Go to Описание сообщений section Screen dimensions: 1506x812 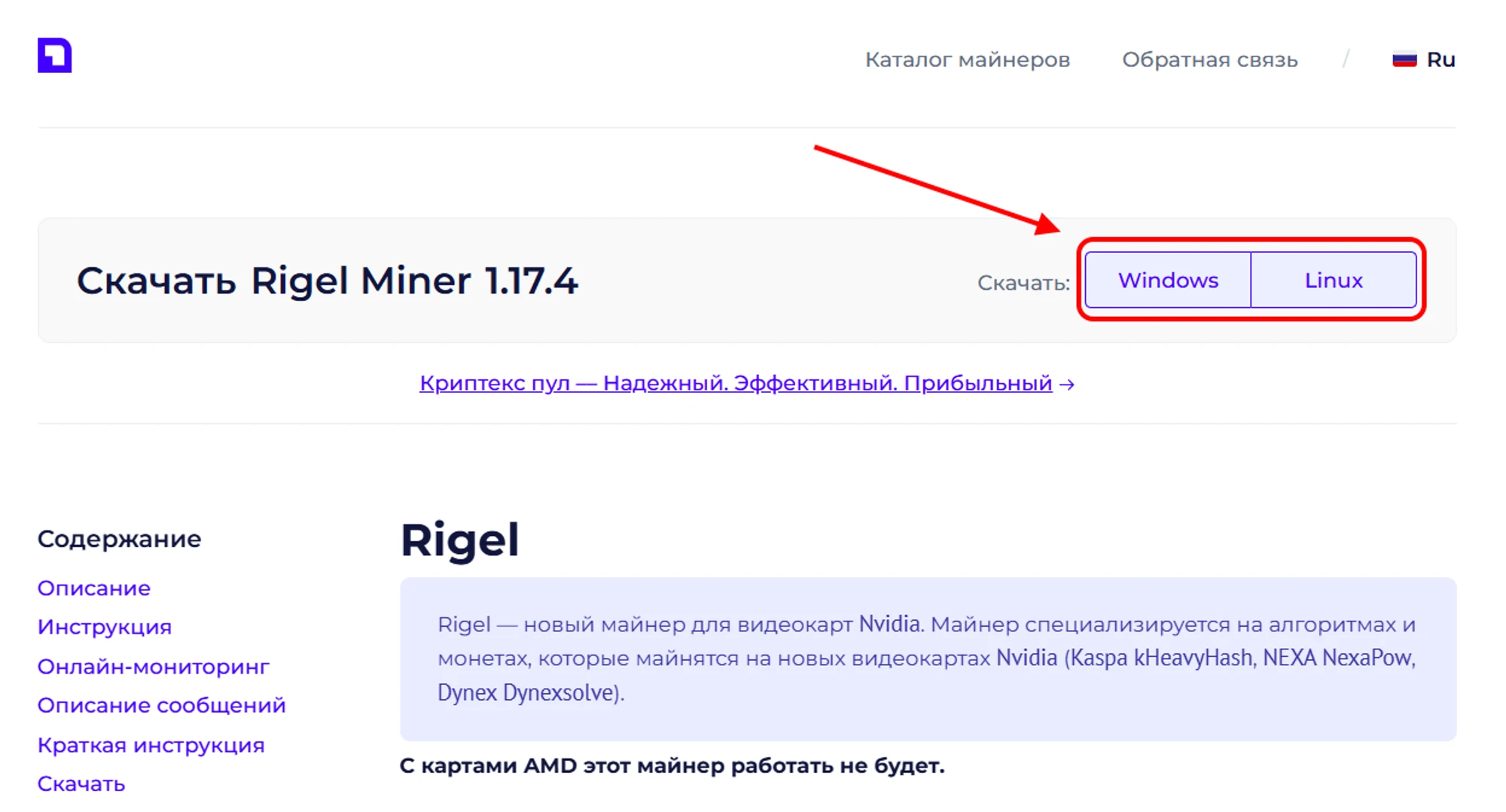click(x=162, y=705)
